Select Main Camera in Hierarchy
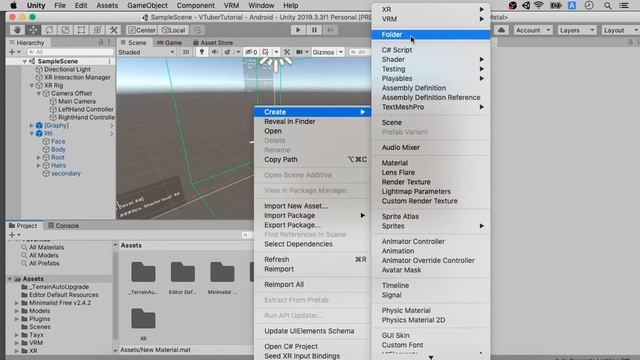 click(77, 101)
